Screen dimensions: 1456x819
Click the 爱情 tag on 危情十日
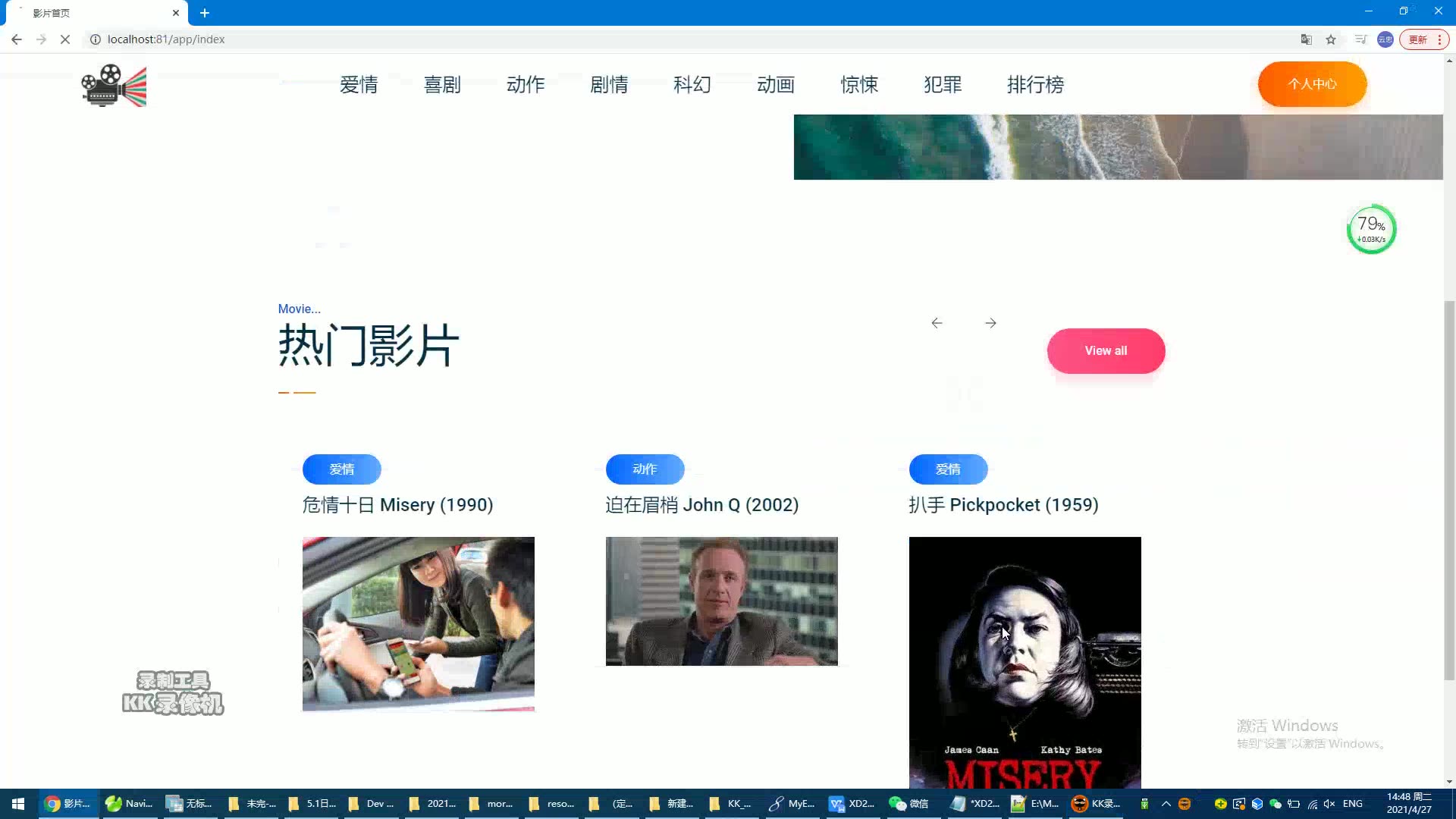[342, 469]
